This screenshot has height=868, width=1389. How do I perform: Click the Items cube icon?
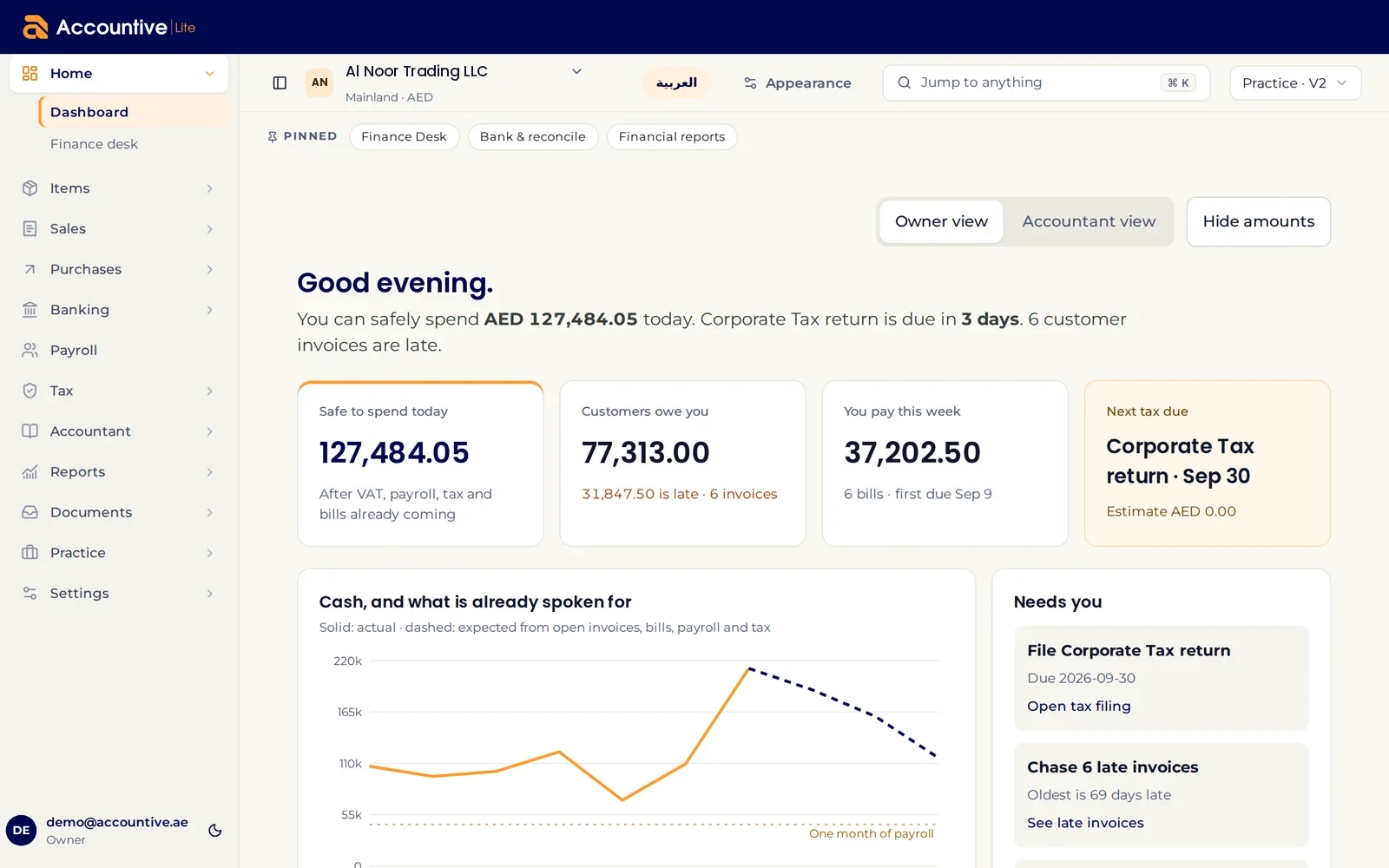tap(30, 188)
